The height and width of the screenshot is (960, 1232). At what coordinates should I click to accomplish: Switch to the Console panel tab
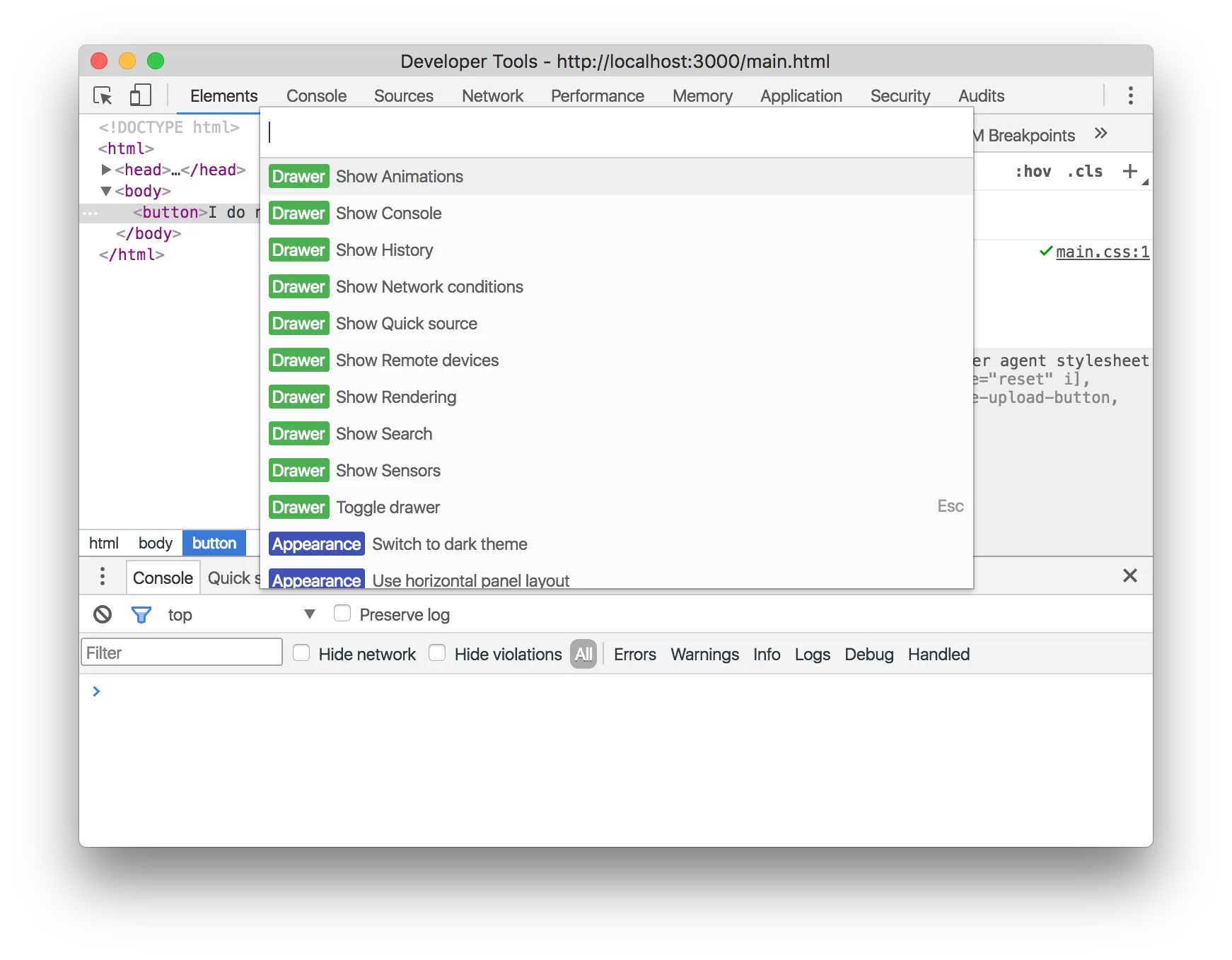point(316,95)
